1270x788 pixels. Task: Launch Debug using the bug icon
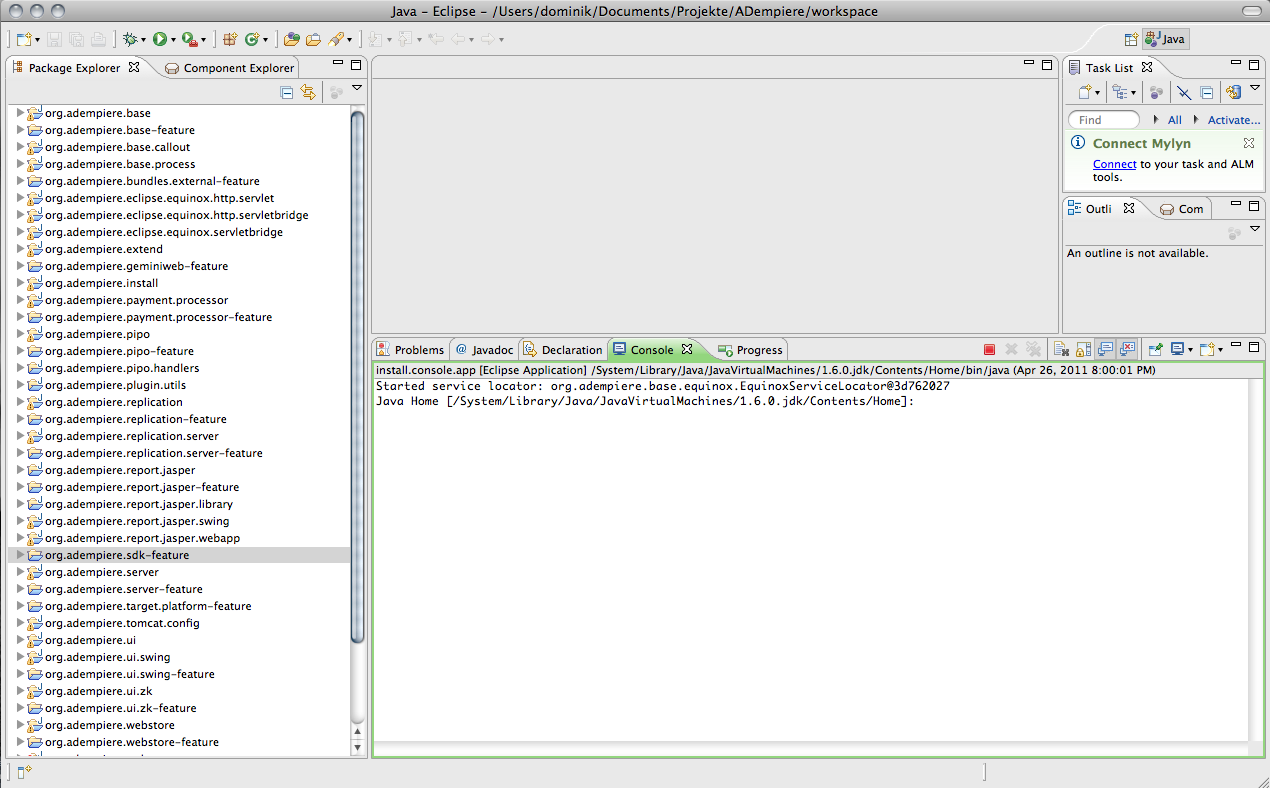pos(129,39)
